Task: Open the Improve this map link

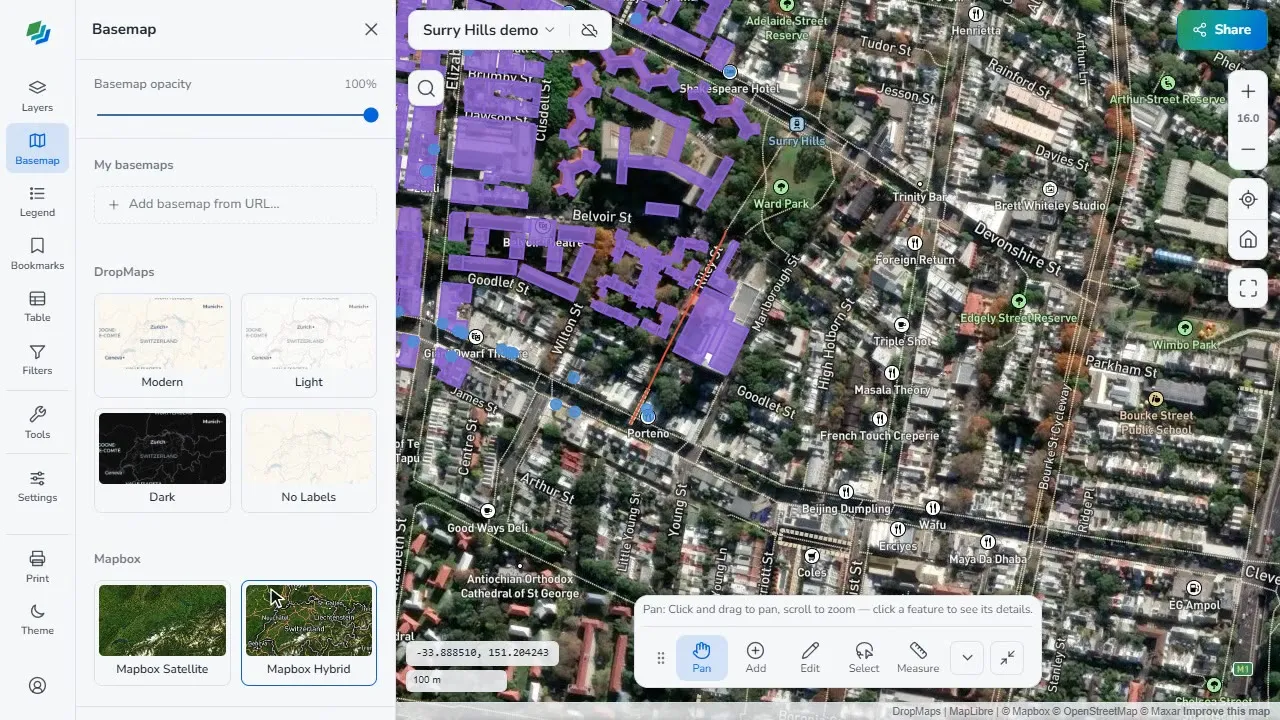Action: pyautogui.click(x=1227, y=712)
